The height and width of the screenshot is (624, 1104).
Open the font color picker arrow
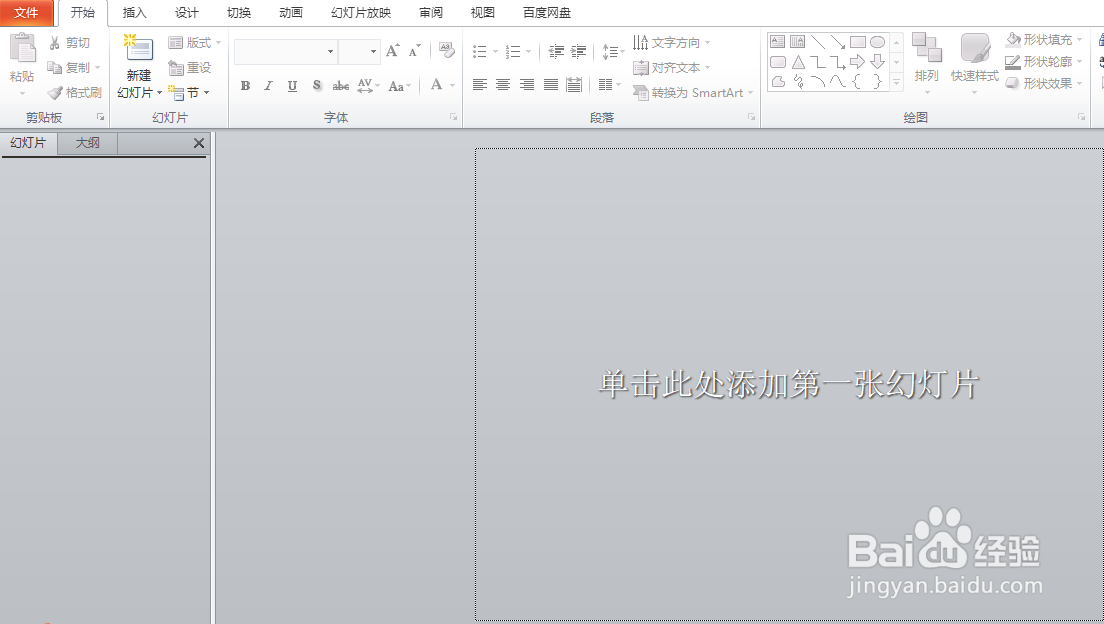[x=452, y=86]
